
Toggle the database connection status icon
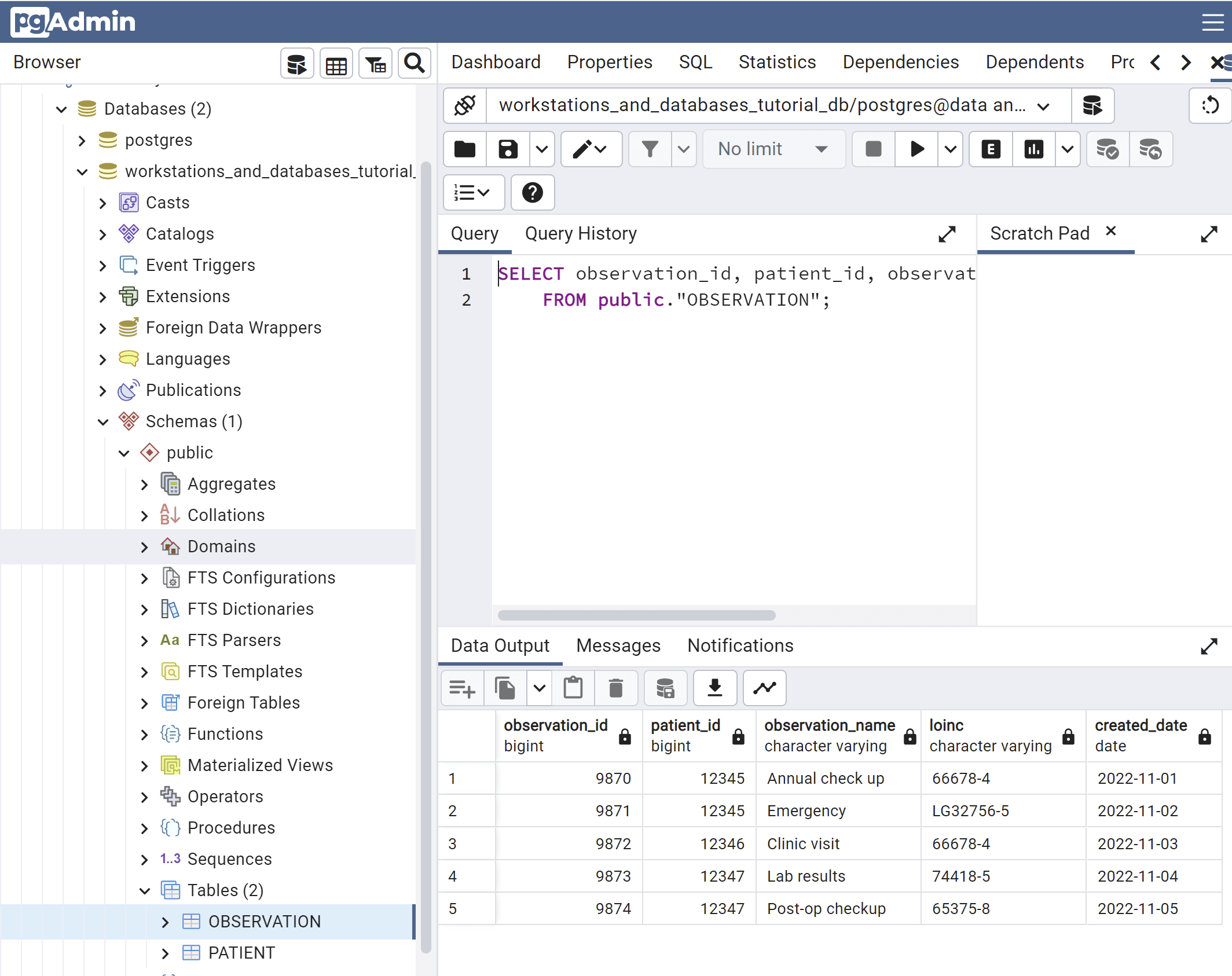pyautogui.click(x=465, y=105)
